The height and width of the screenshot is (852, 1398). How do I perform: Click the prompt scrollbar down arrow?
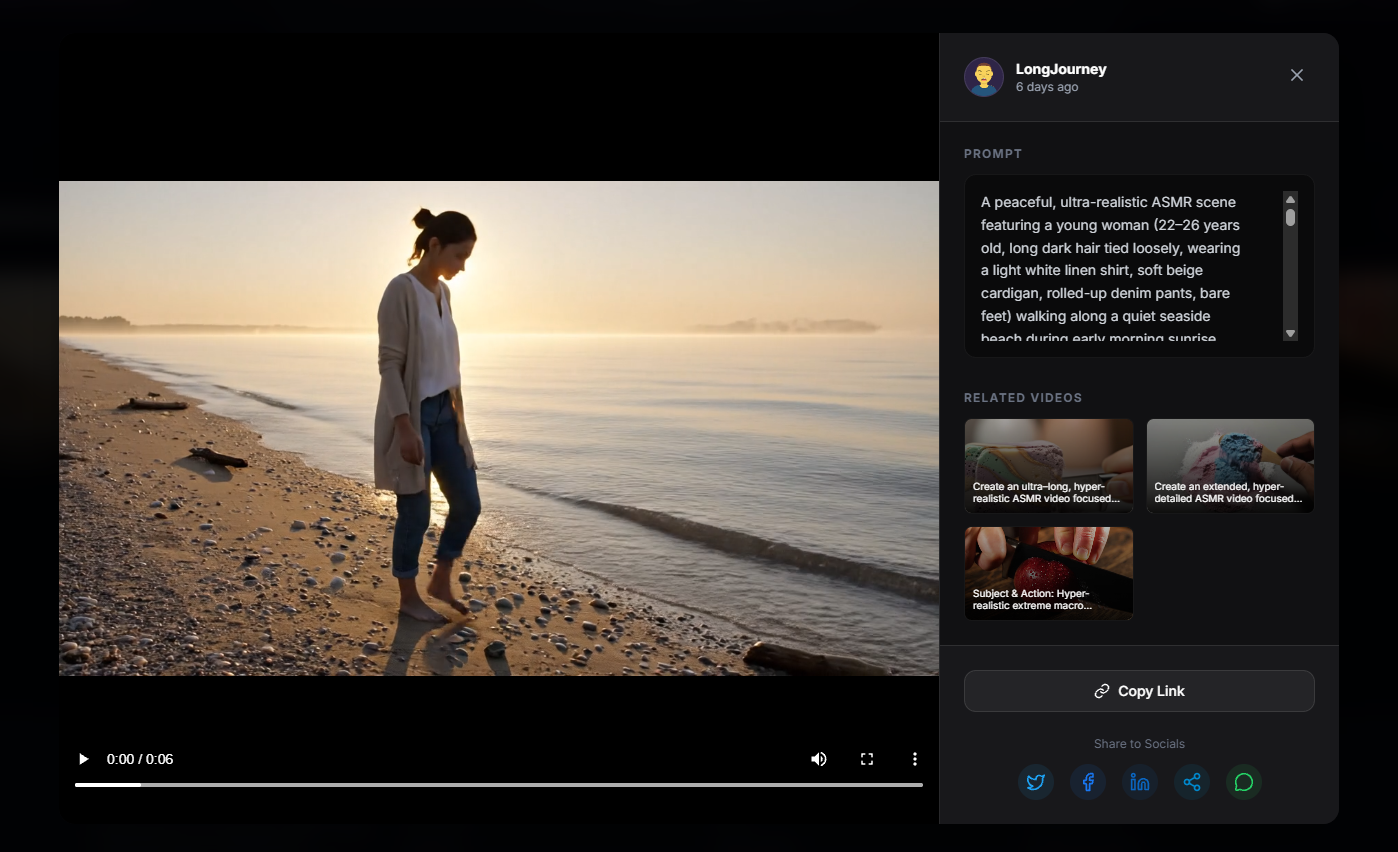tap(1290, 333)
